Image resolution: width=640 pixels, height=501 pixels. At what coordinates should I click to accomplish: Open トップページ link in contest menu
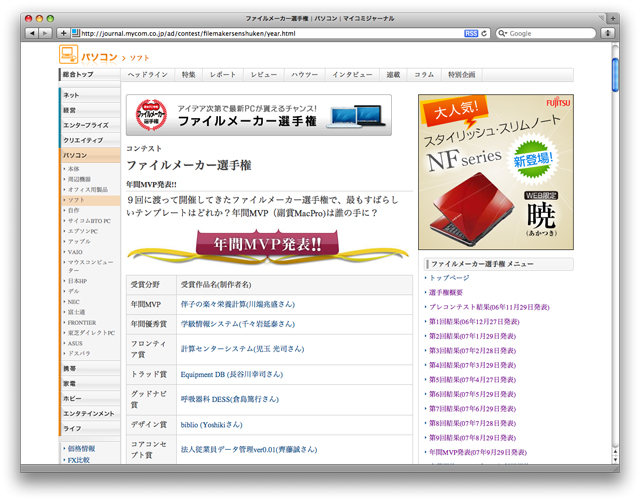click(x=449, y=278)
